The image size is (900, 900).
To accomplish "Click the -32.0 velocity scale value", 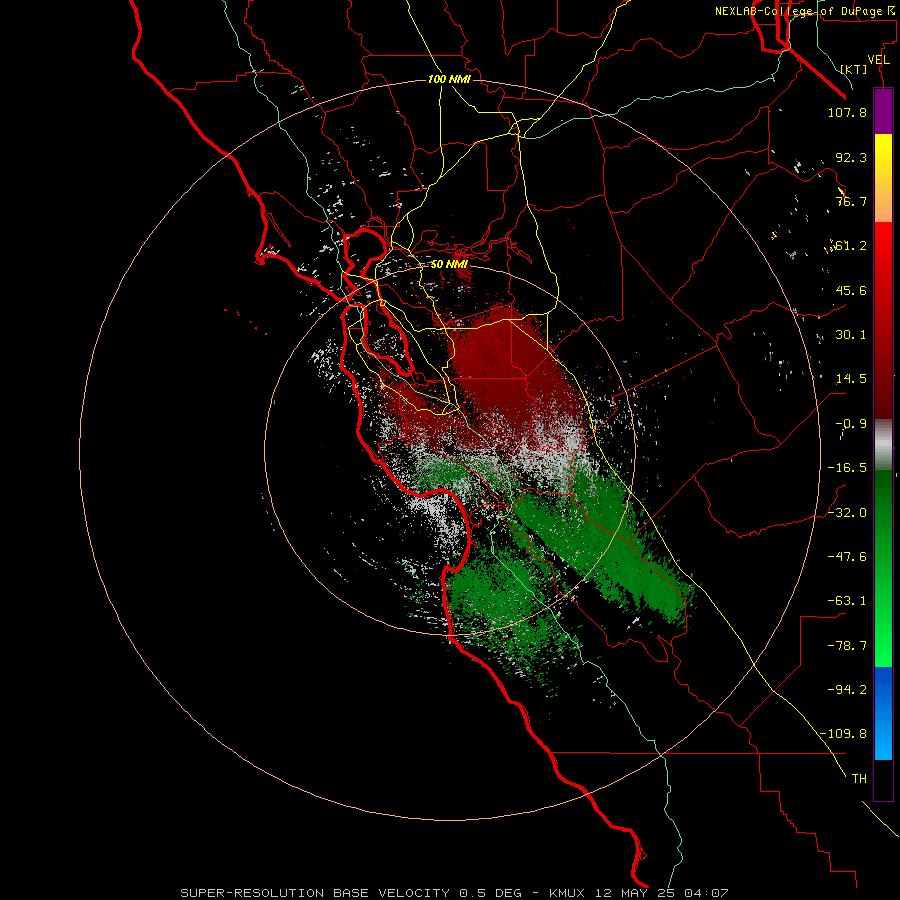I will click(x=847, y=513).
